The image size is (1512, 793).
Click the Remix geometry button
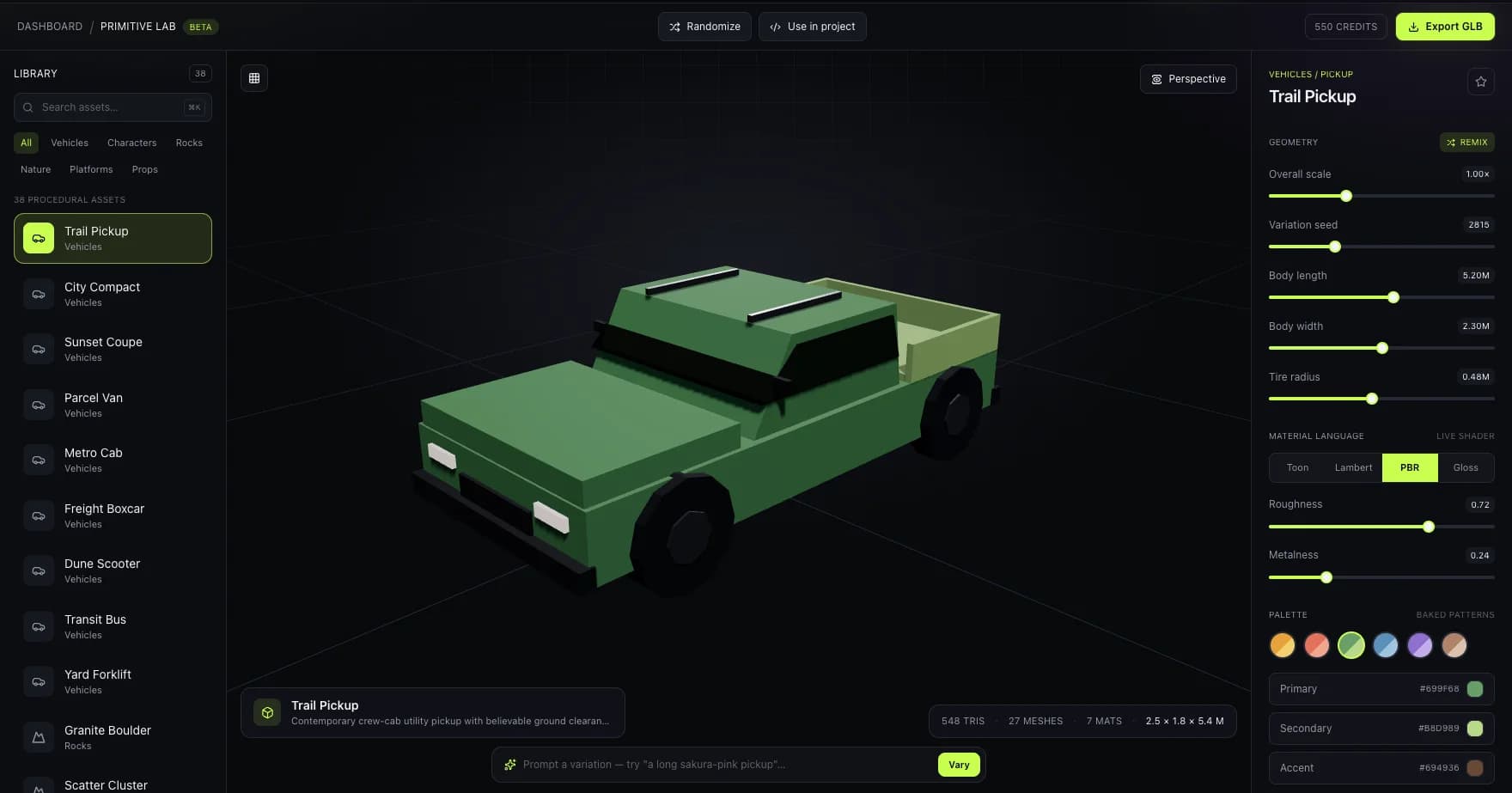1466,143
